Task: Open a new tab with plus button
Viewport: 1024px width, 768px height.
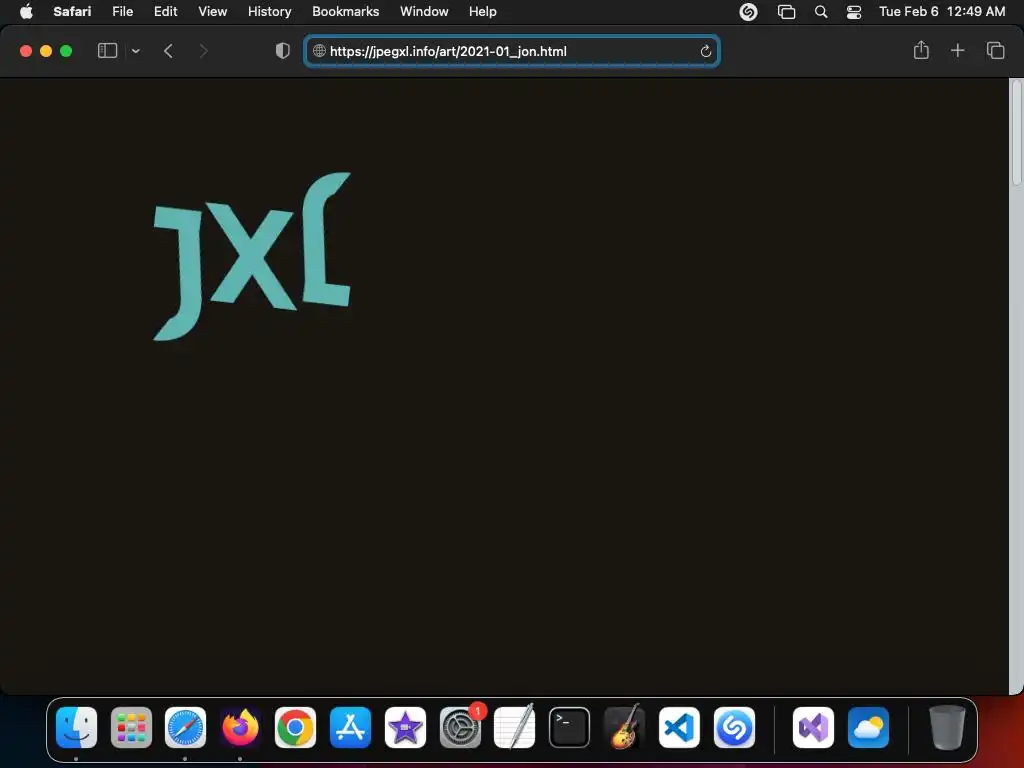Action: coord(957,50)
